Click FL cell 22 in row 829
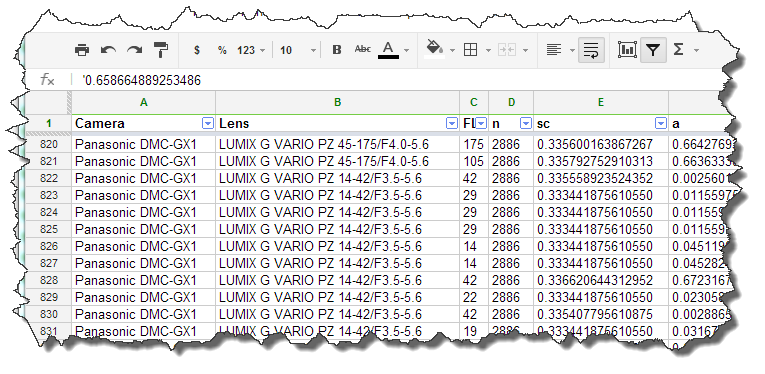 (474, 297)
